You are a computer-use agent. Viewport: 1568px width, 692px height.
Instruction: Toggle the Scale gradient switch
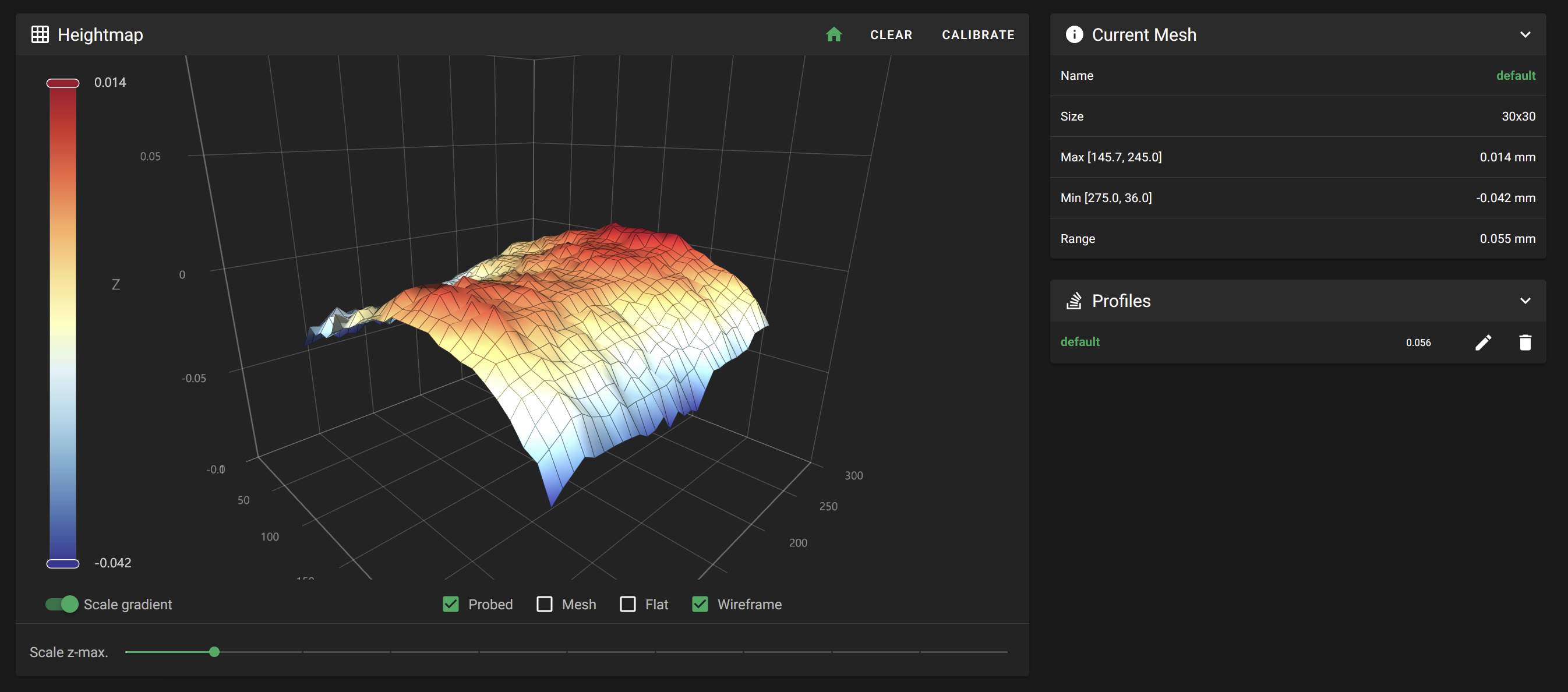(x=62, y=603)
